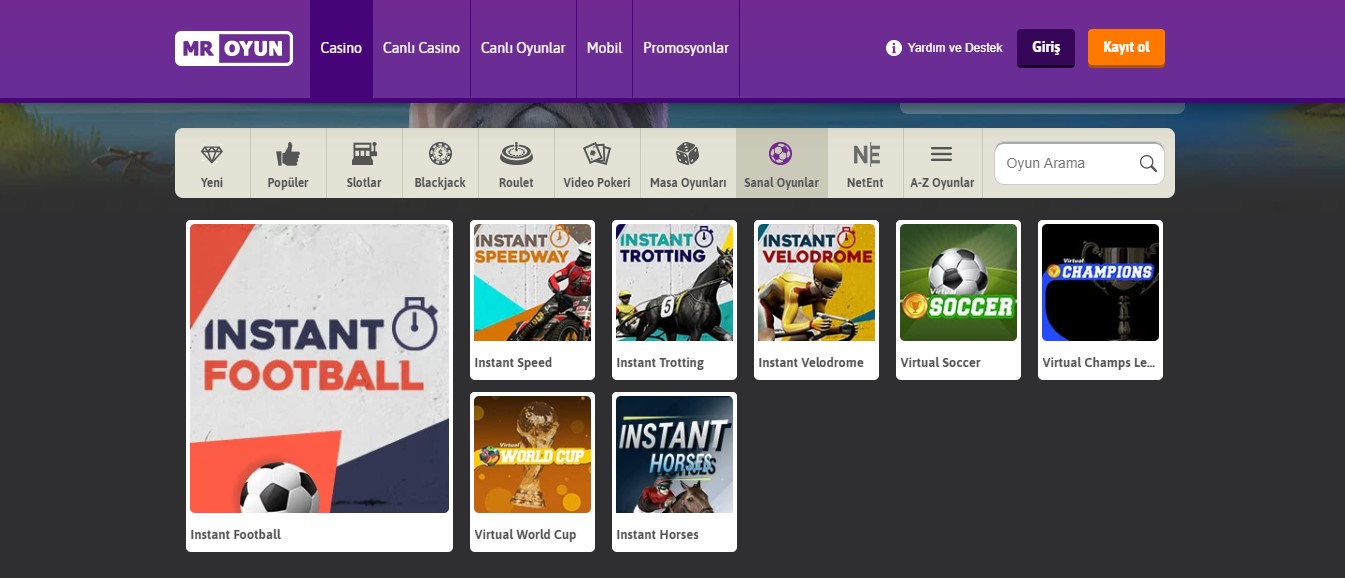This screenshot has height=578, width=1345.
Task: Go to the Mobil section
Action: tap(604, 48)
